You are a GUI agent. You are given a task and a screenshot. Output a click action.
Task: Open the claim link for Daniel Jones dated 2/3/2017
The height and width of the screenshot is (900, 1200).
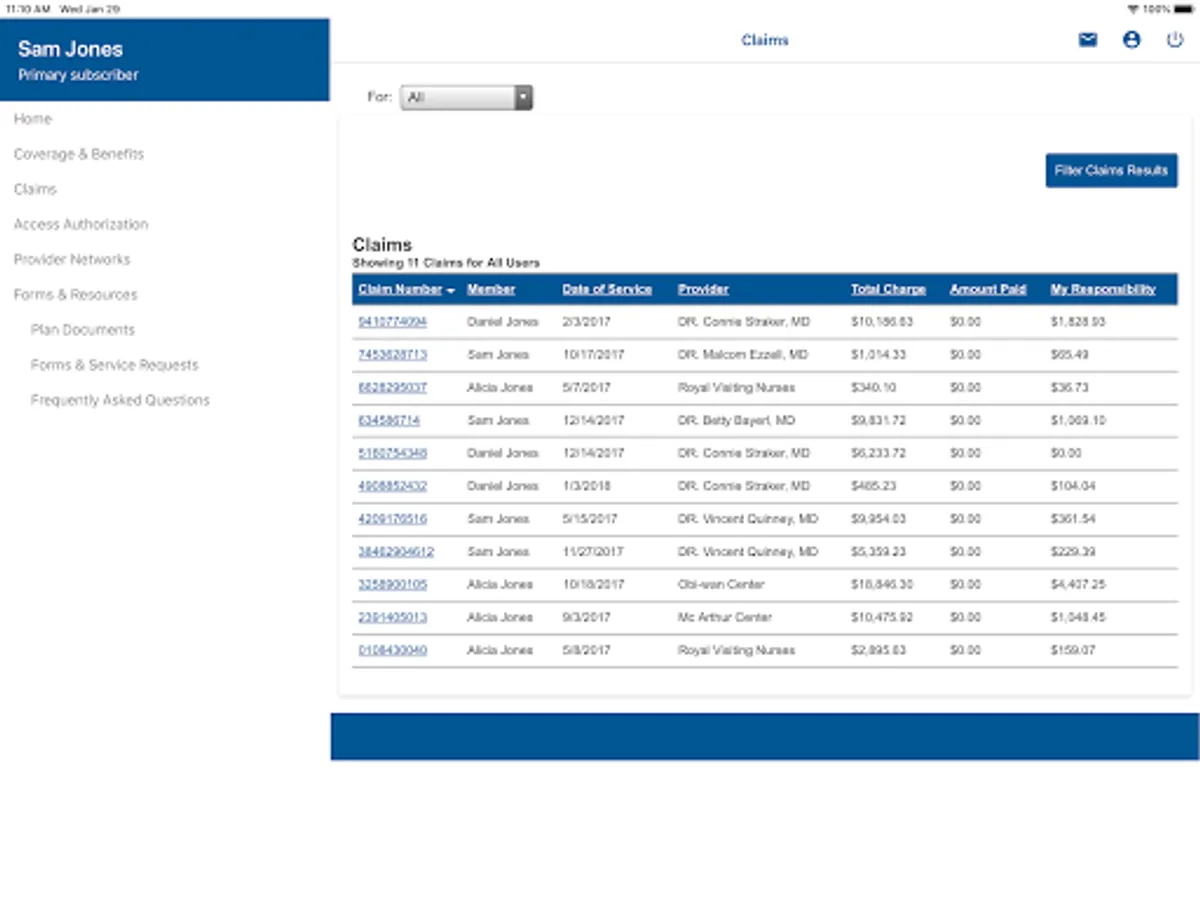(x=392, y=322)
